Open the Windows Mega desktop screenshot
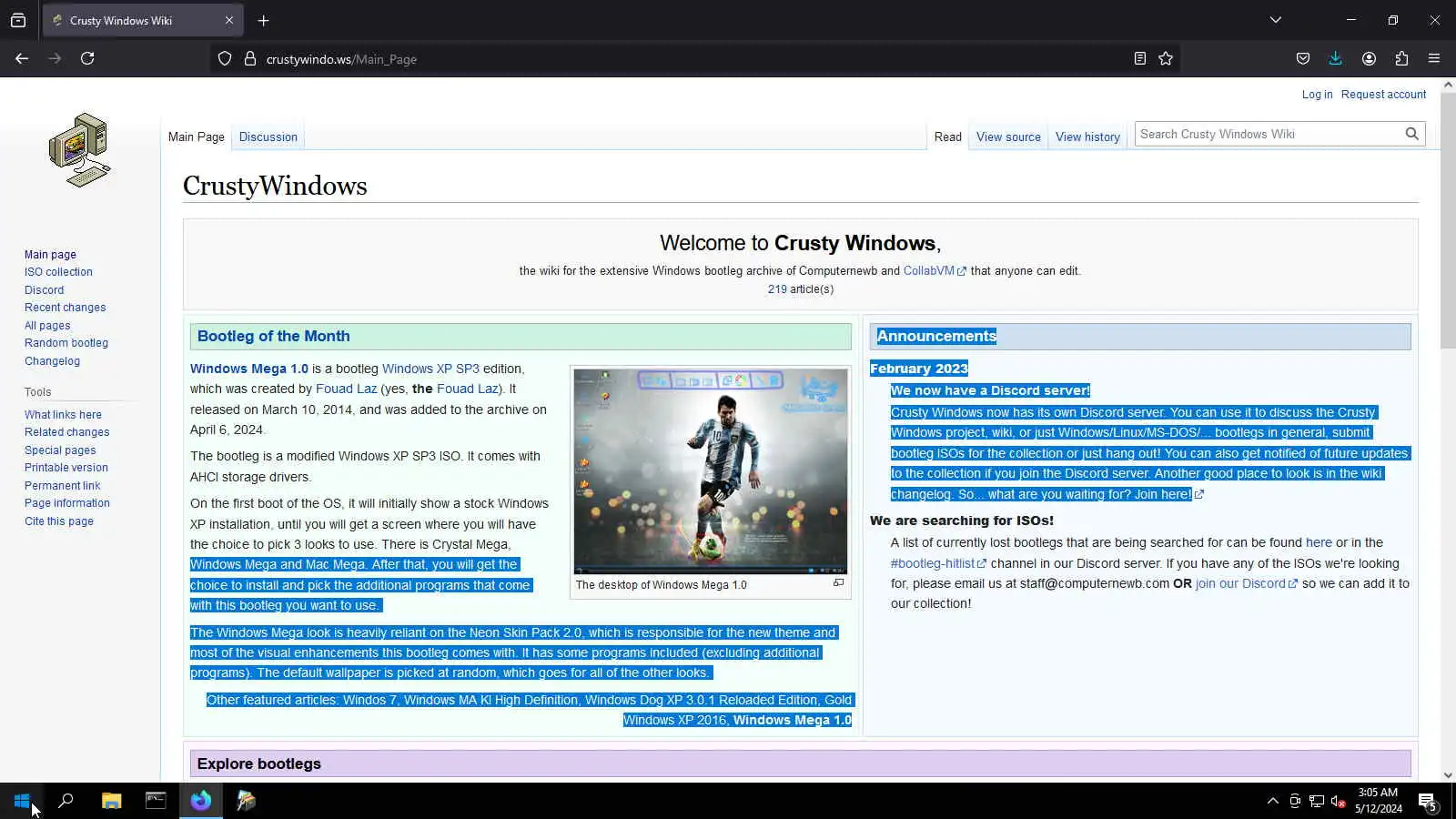 (x=711, y=471)
